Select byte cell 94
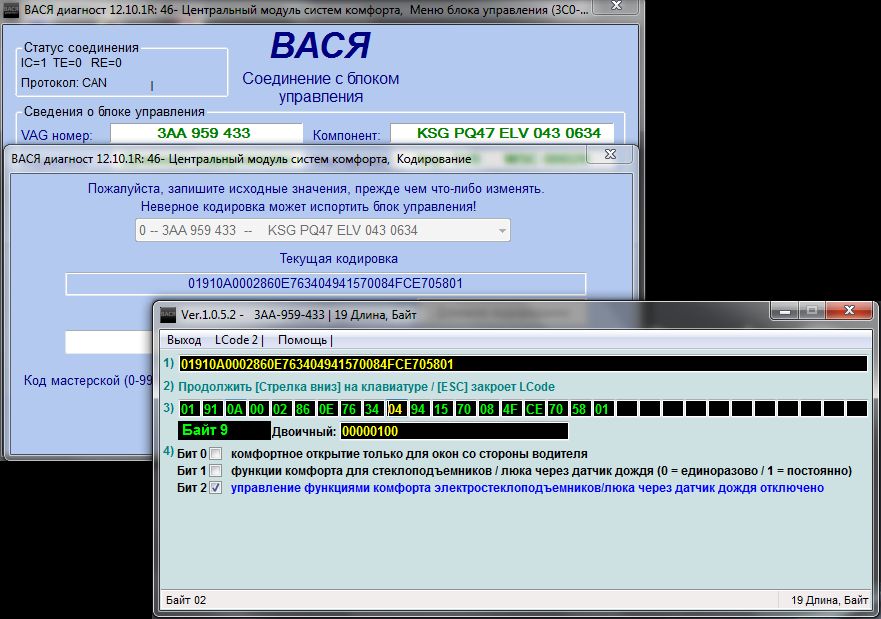881x619 pixels. click(419, 409)
